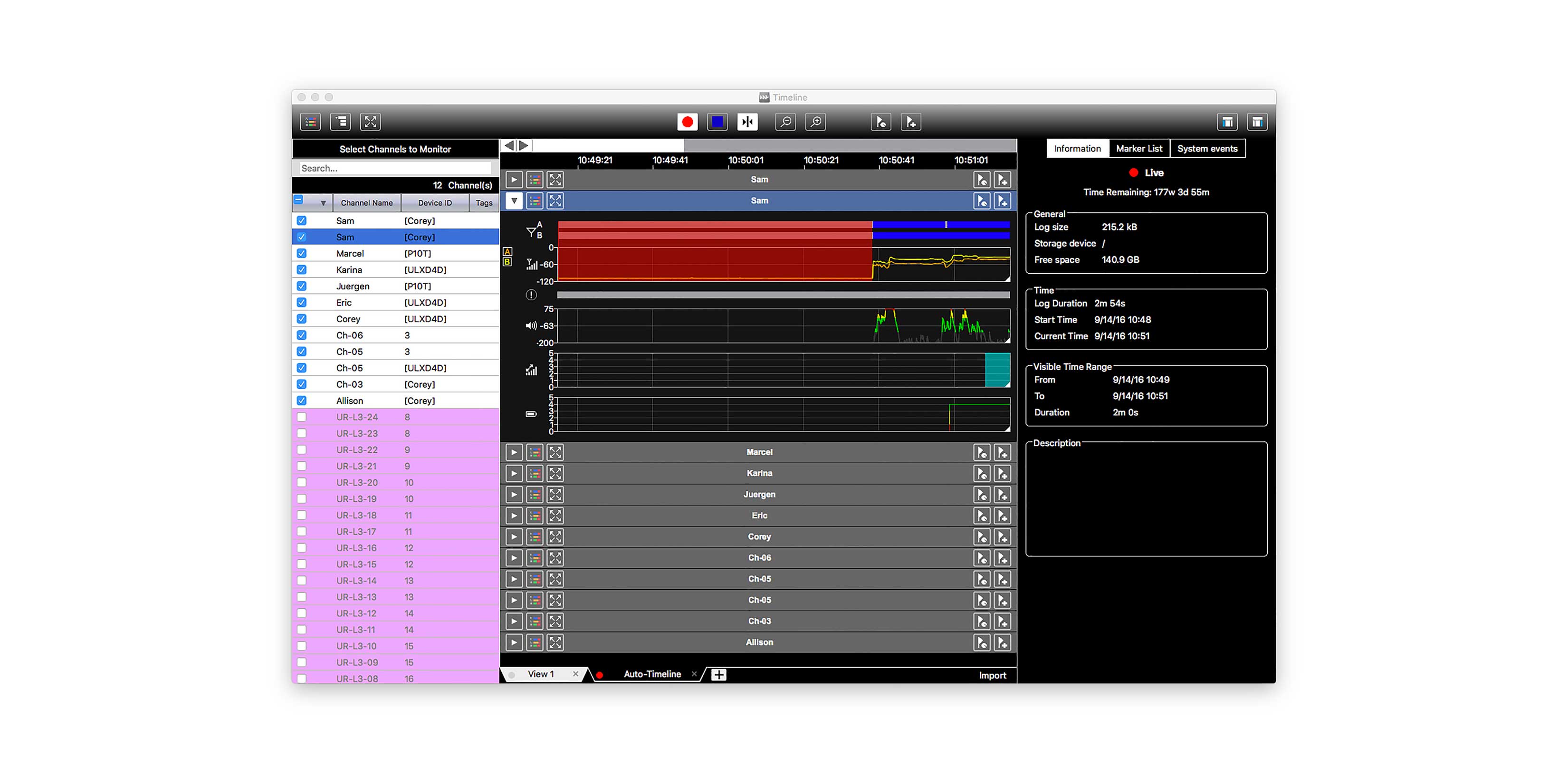Uncheck the Karina channel checkbox
The image size is (1568, 784).
tap(301, 270)
